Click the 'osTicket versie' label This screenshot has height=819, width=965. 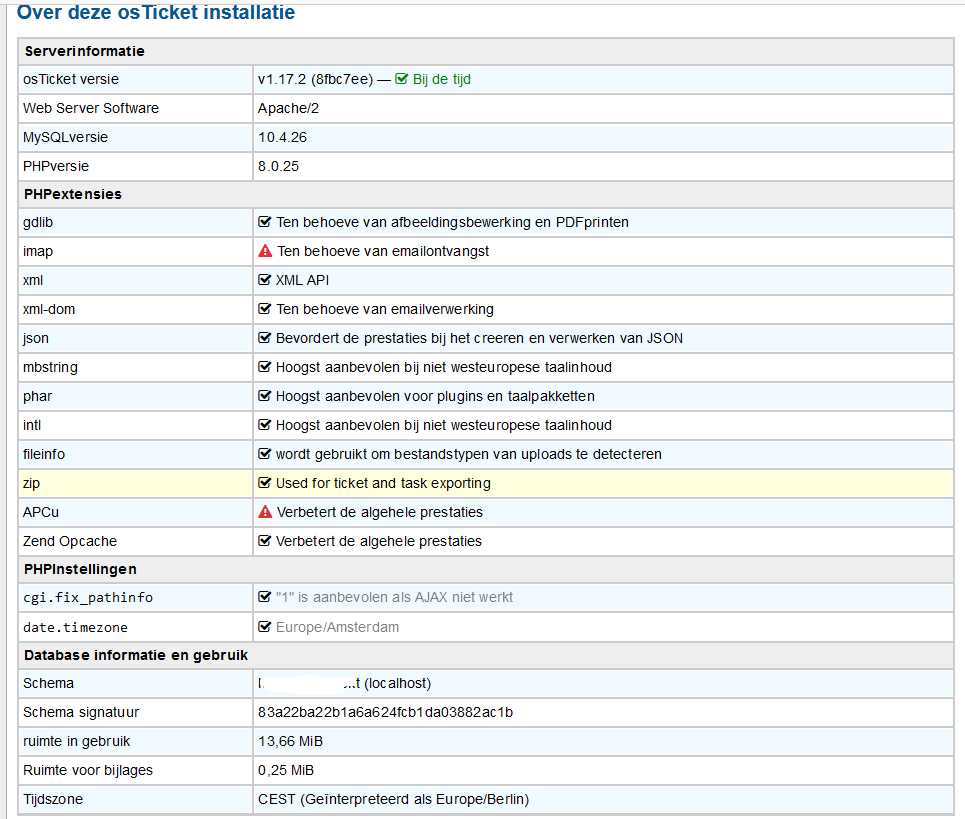tap(71, 79)
